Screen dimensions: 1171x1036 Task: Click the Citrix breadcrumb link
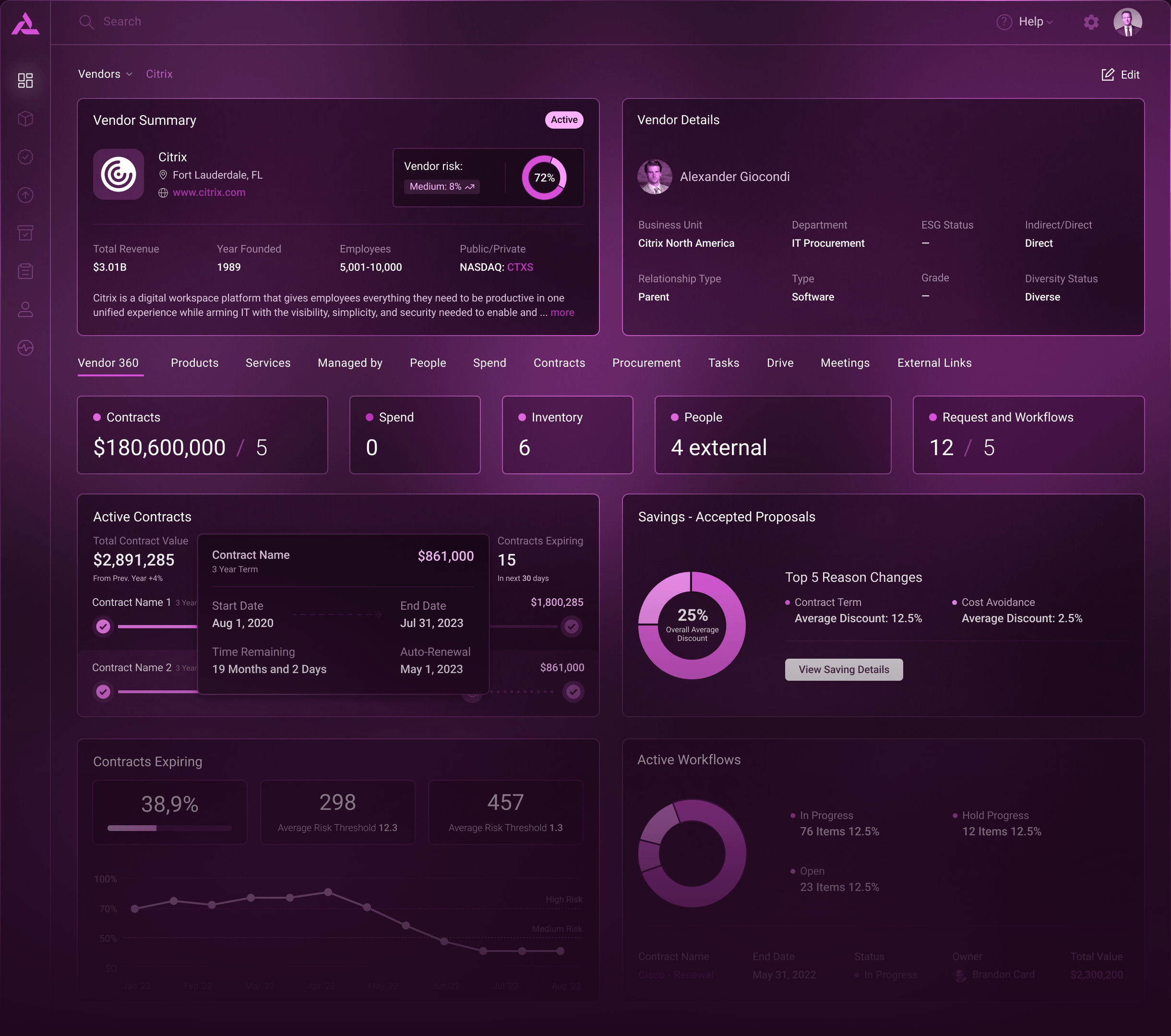pyautogui.click(x=159, y=74)
